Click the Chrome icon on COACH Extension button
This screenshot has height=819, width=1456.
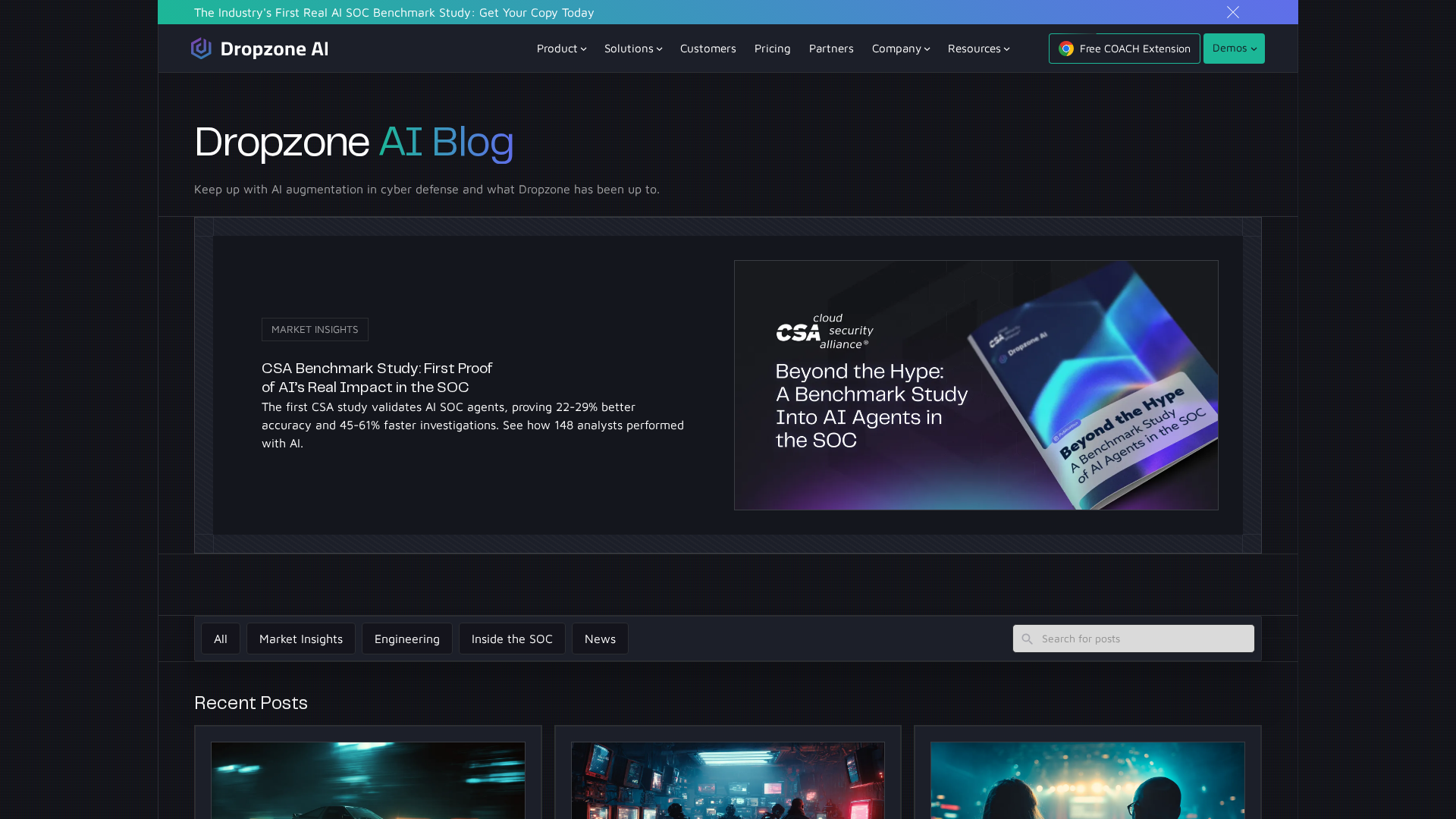click(x=1066, y=49)
